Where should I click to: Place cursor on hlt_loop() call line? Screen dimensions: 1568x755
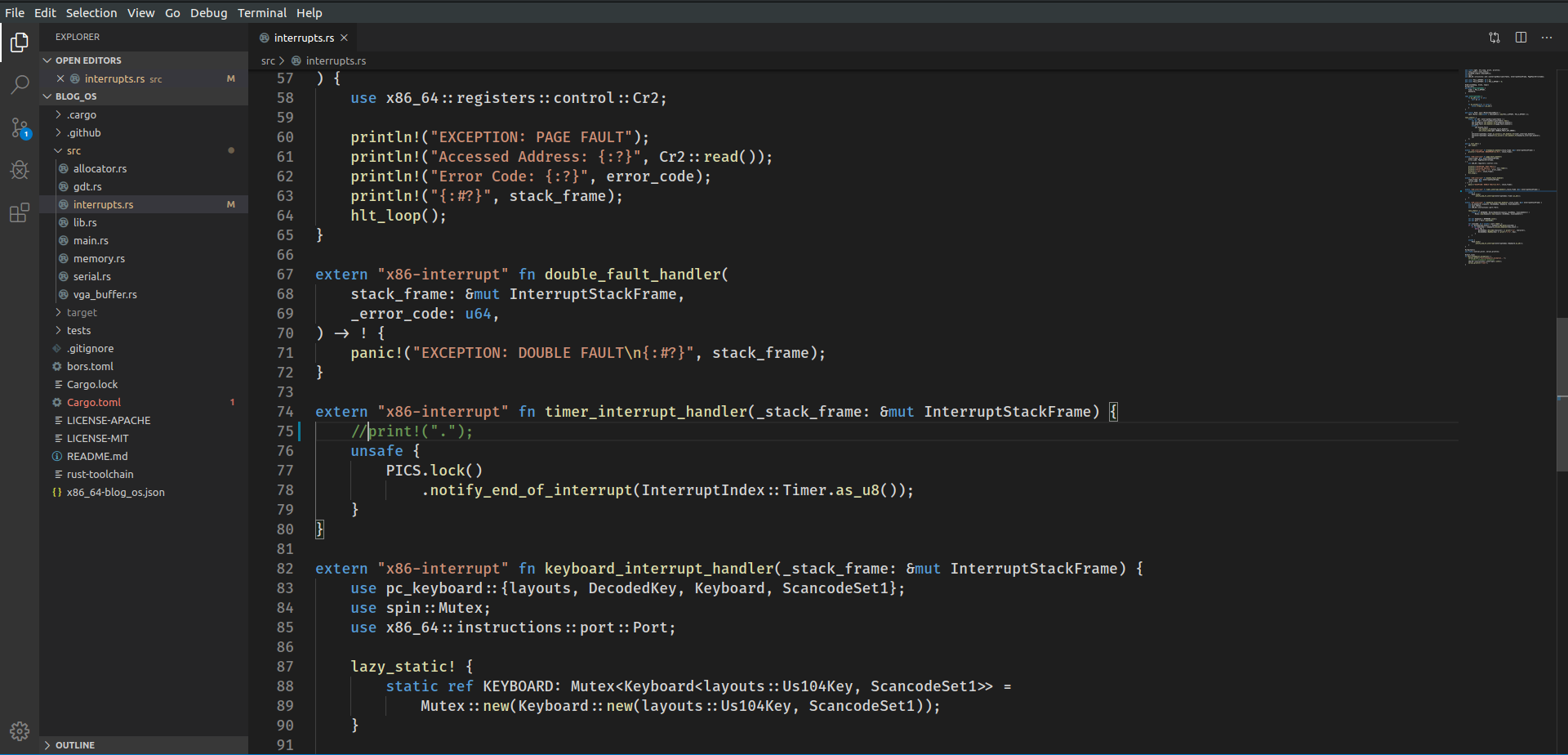coord(399,216)
